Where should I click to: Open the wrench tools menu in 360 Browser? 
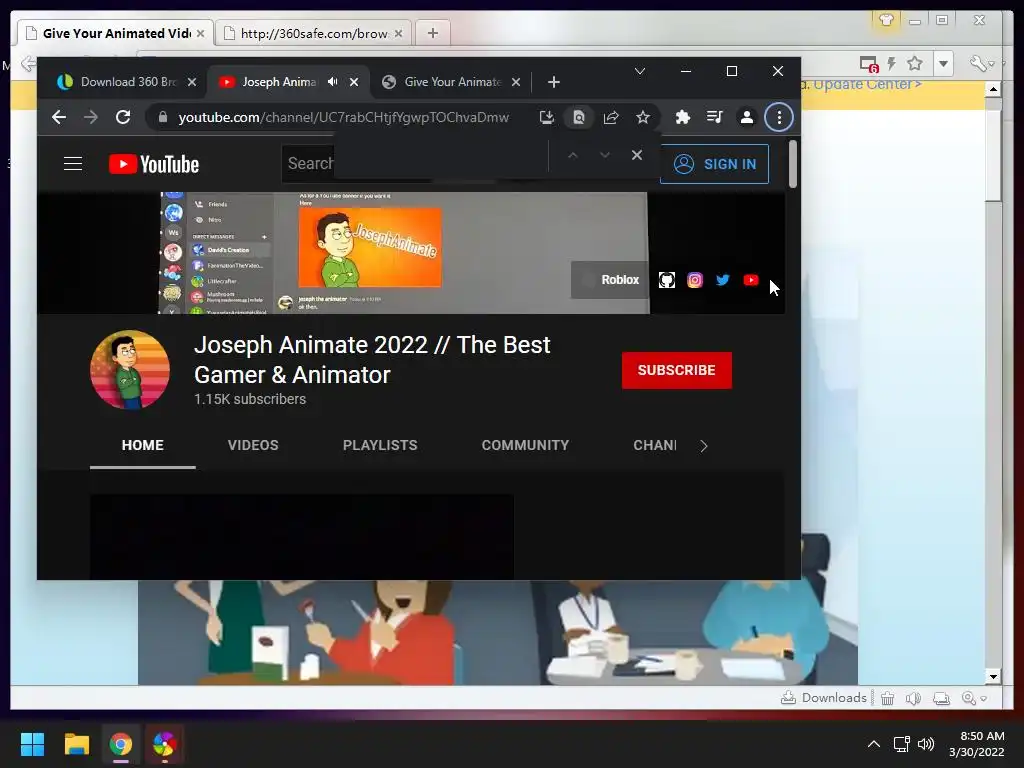(982, 63)
